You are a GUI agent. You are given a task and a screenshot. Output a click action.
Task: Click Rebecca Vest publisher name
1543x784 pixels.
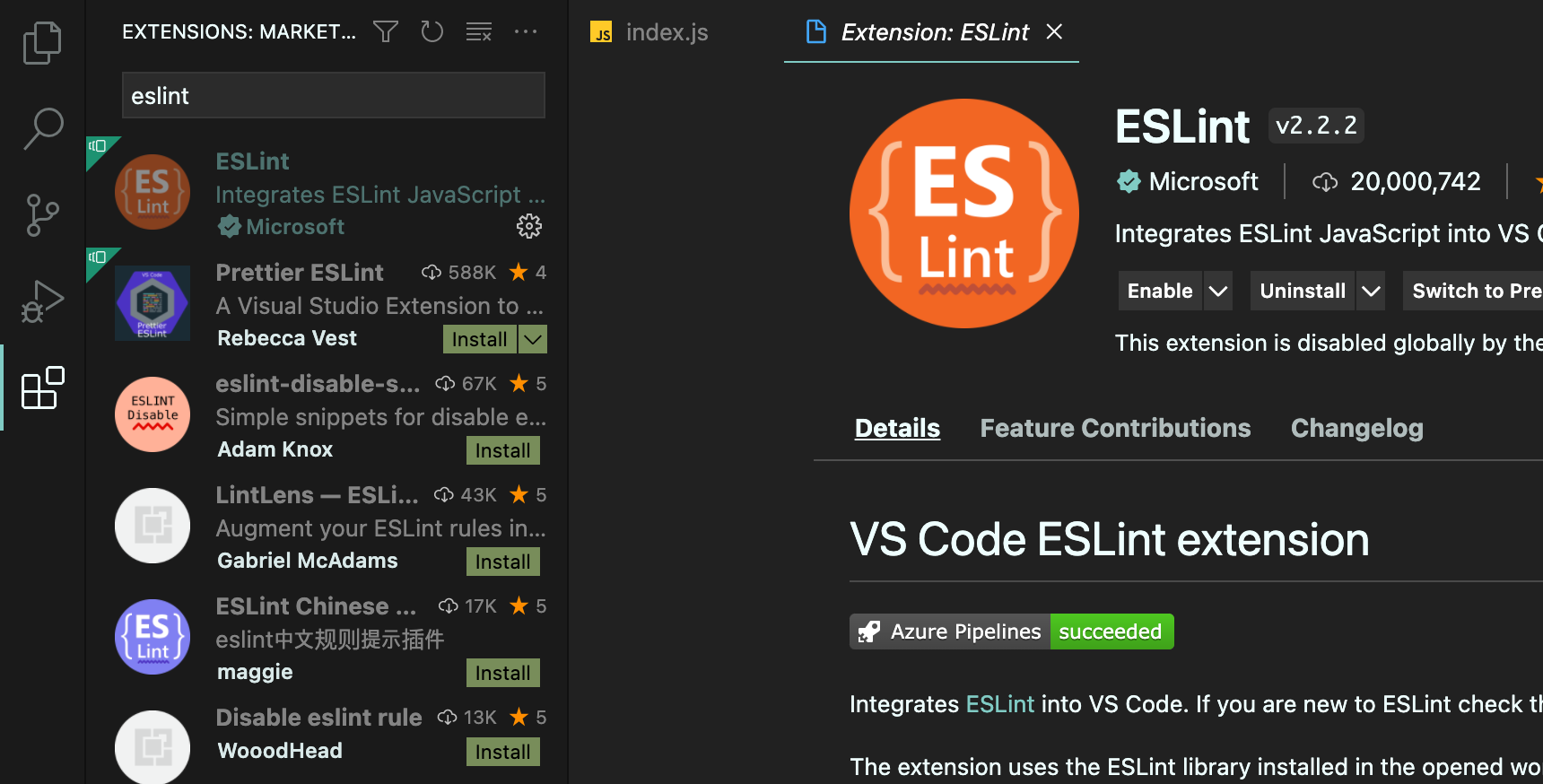[287, 338]
